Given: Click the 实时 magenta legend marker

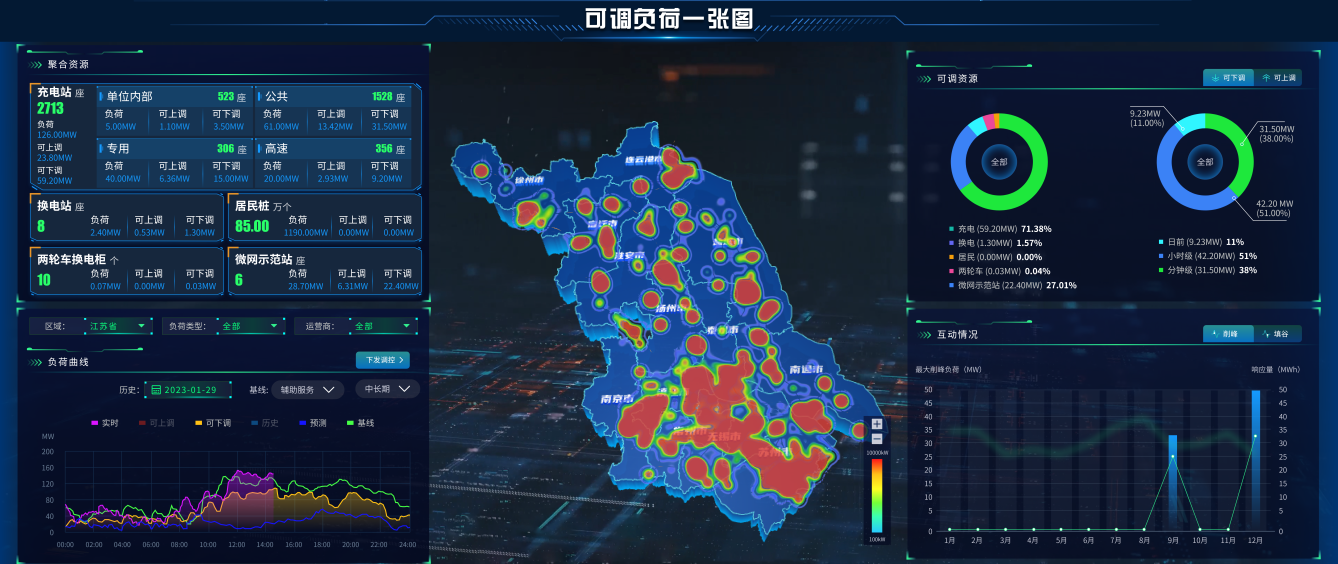Looking at the screenshot, I should click(x=95, y=423).
